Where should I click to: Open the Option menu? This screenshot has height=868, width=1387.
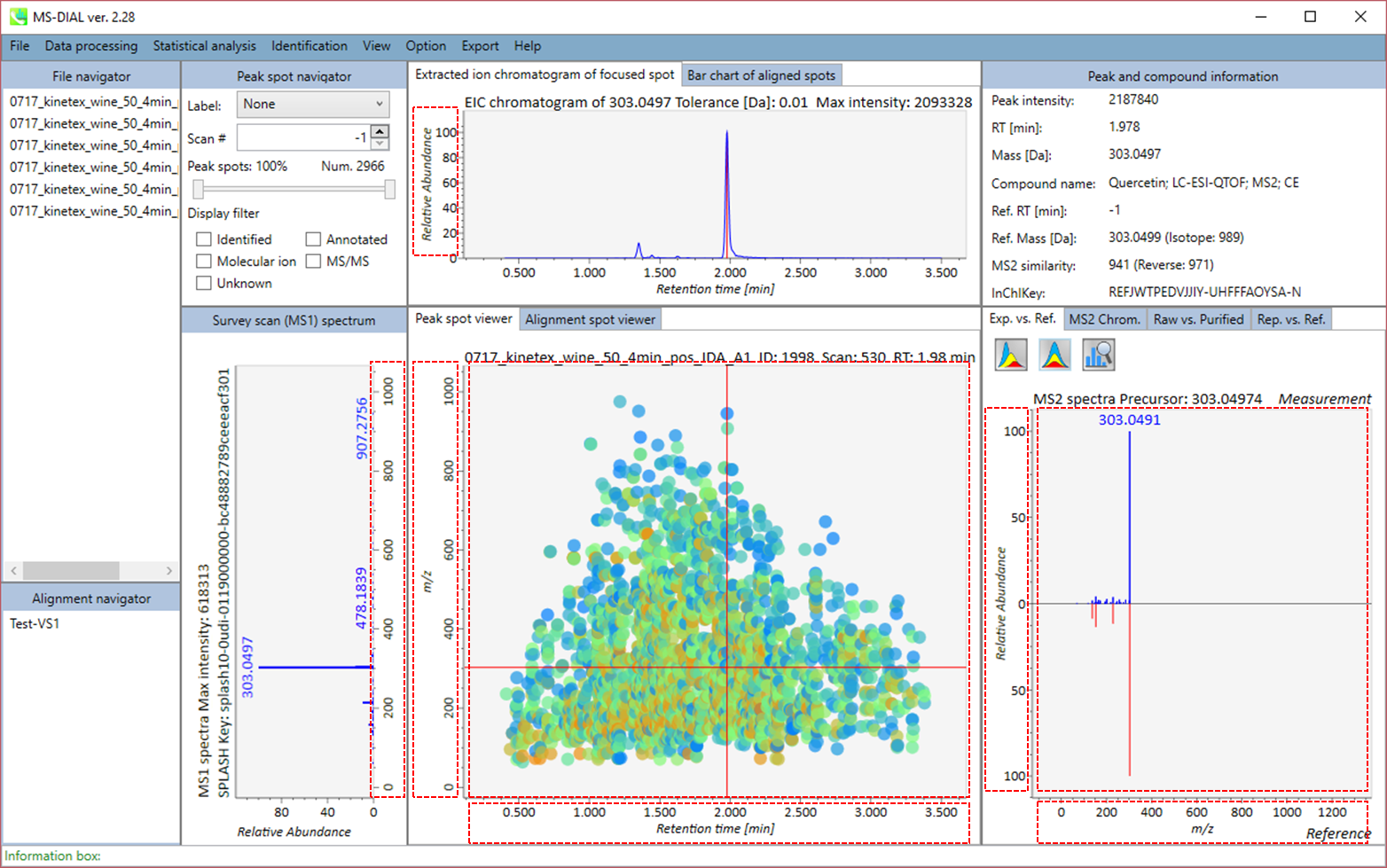[426, 46]
